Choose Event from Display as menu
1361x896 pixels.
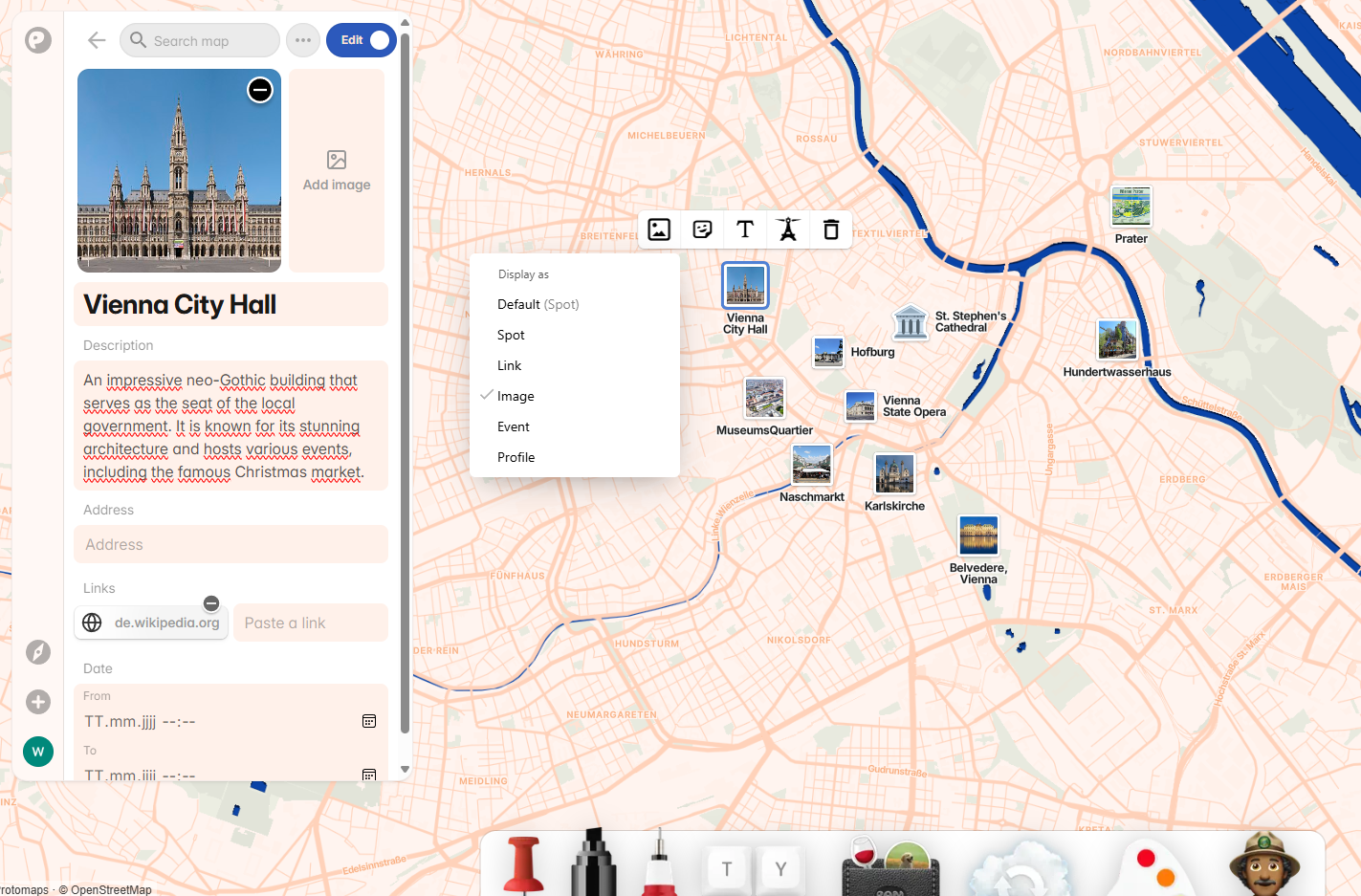pos(514,426)
